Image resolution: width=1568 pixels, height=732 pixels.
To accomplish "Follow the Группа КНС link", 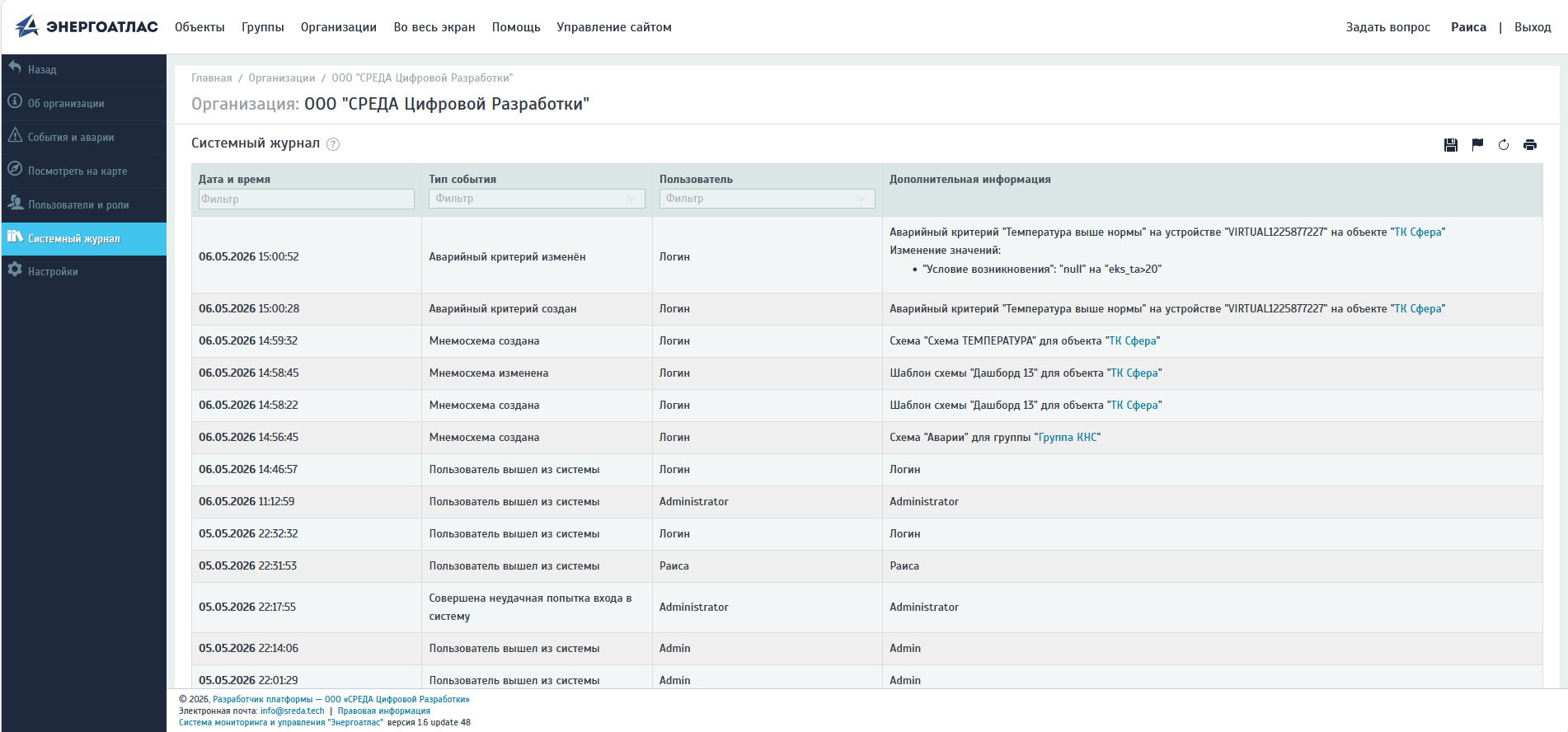I will coord(1068,438).
